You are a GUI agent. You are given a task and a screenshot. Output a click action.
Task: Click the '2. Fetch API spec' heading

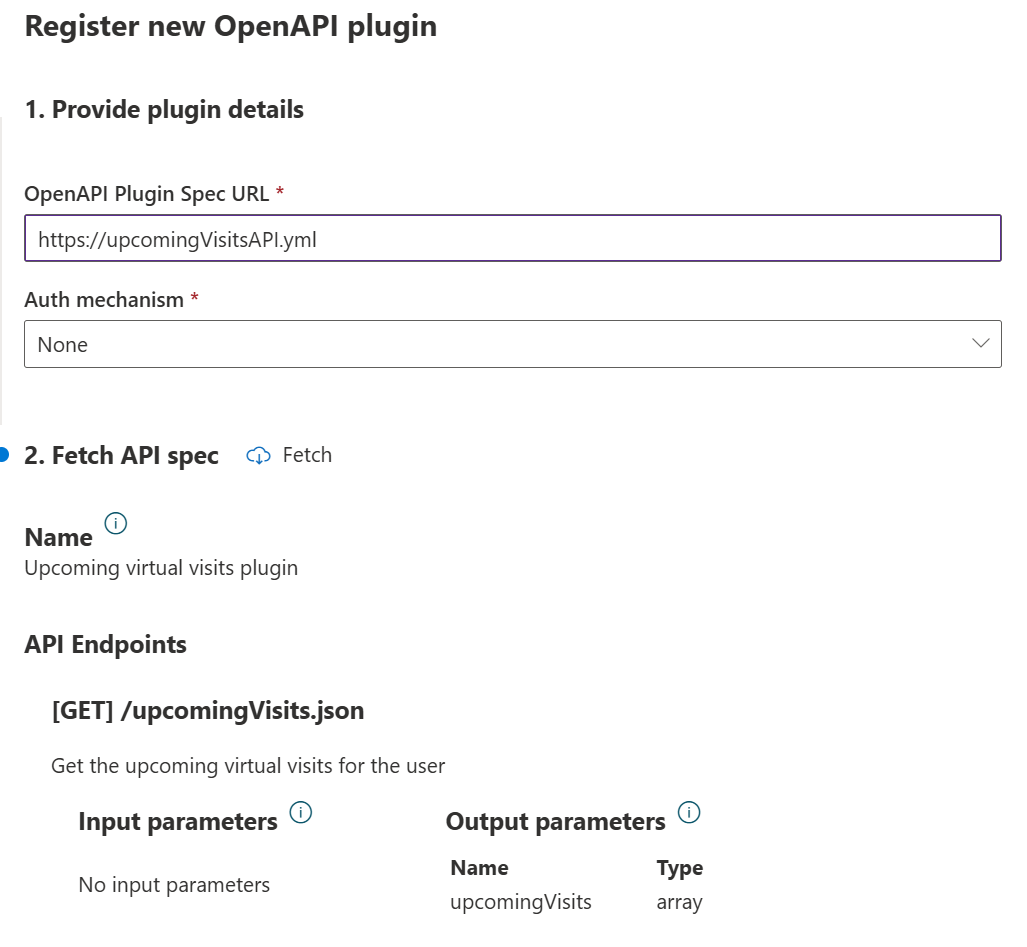pyautogui.click(x=121, y=456)
